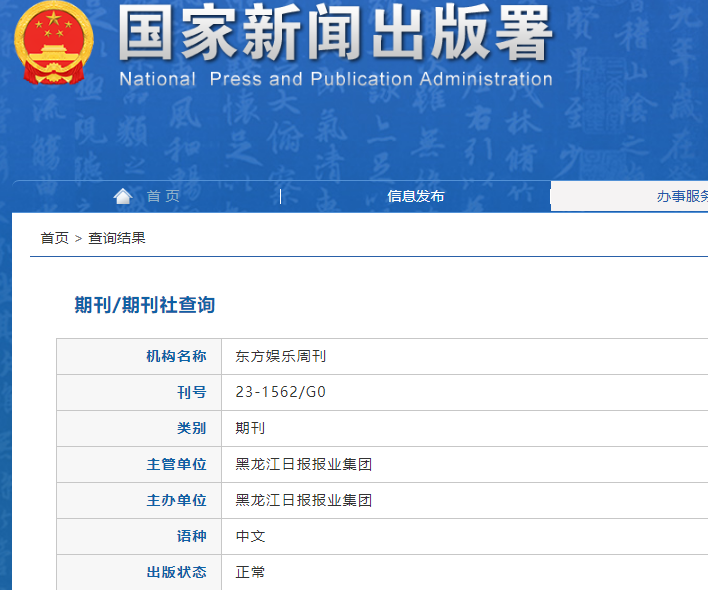Select 黑龙江日报报业集团 in 主管单位 row
The image size is (708, 590).
point(303,464)
